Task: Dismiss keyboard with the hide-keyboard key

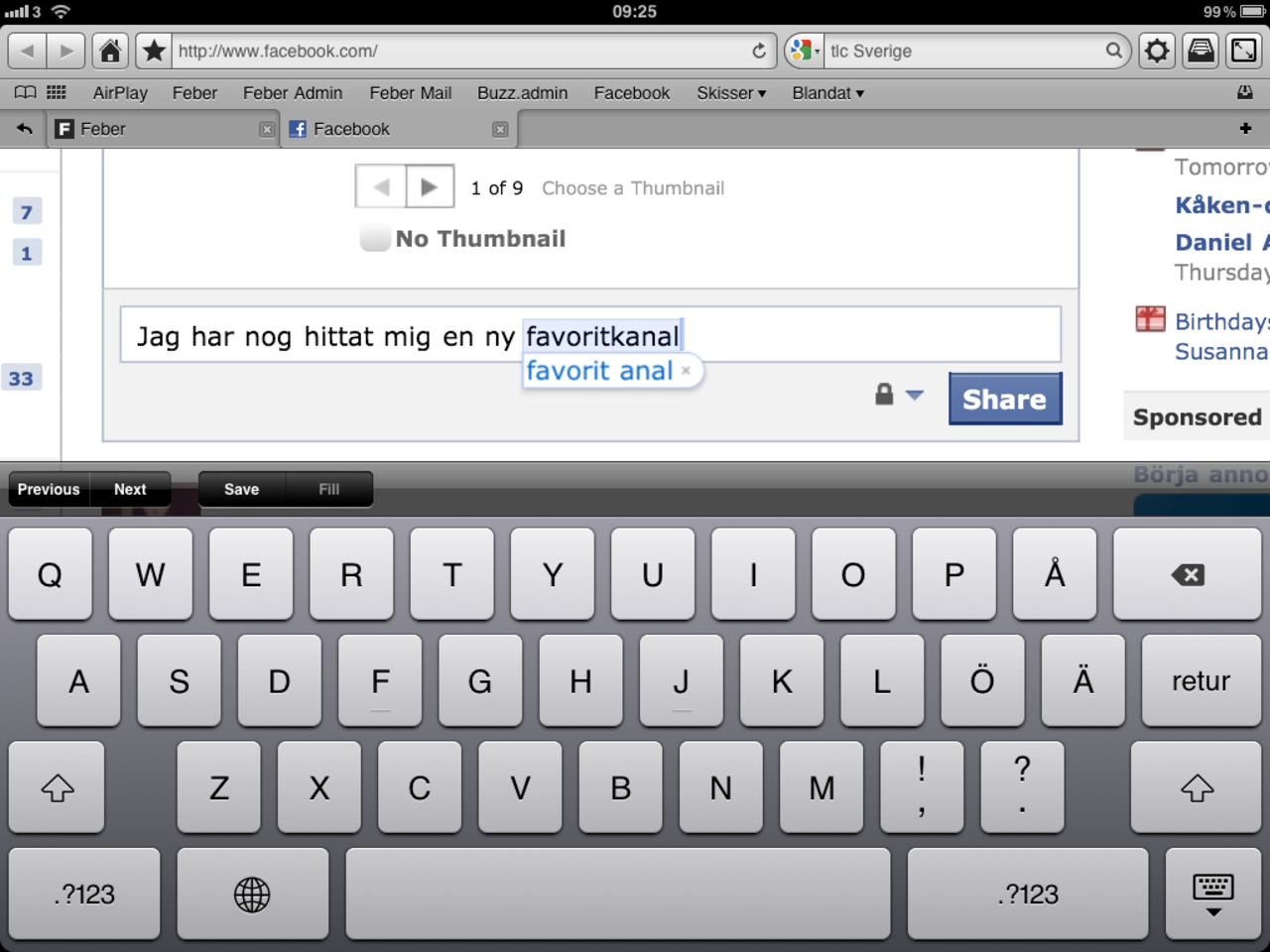Action: (1212, 893)
